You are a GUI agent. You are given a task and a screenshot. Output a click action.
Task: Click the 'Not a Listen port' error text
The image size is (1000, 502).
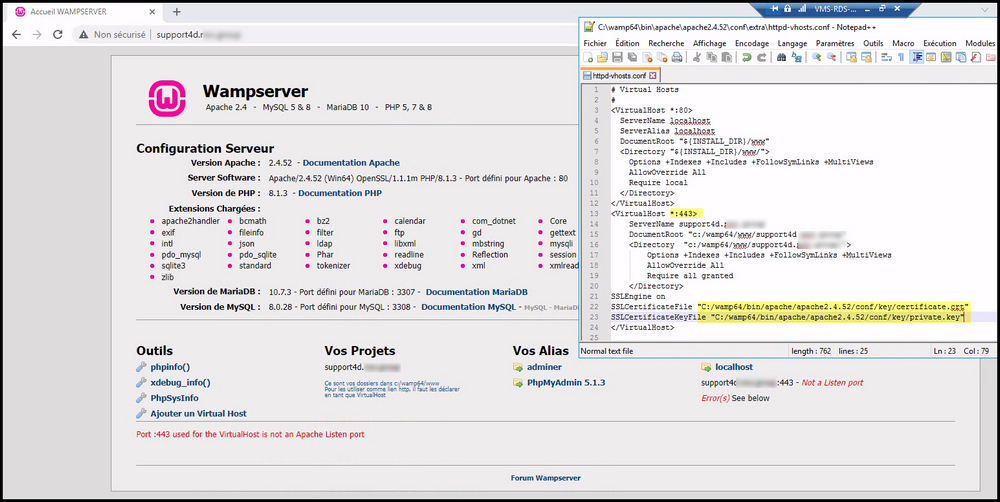pos(832,383)
